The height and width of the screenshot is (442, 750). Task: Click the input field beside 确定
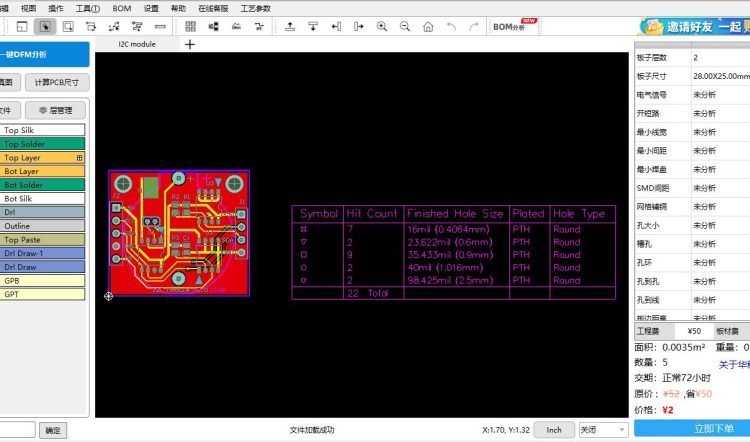tap(17, 430)
